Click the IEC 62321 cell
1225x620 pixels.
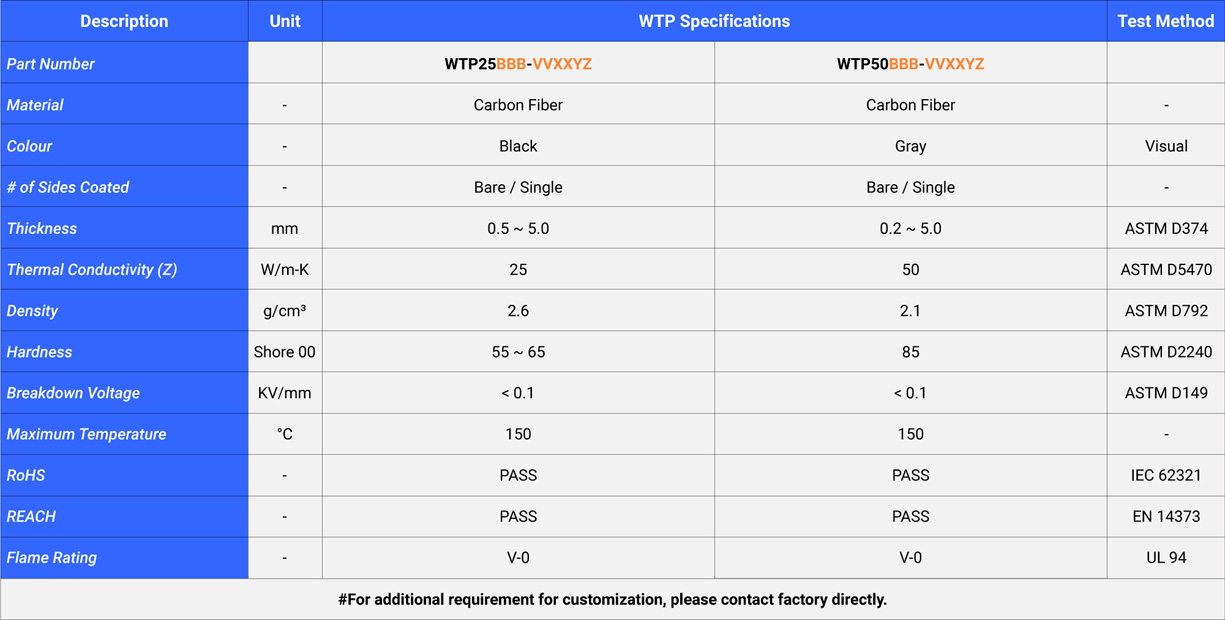point(1166,476)
